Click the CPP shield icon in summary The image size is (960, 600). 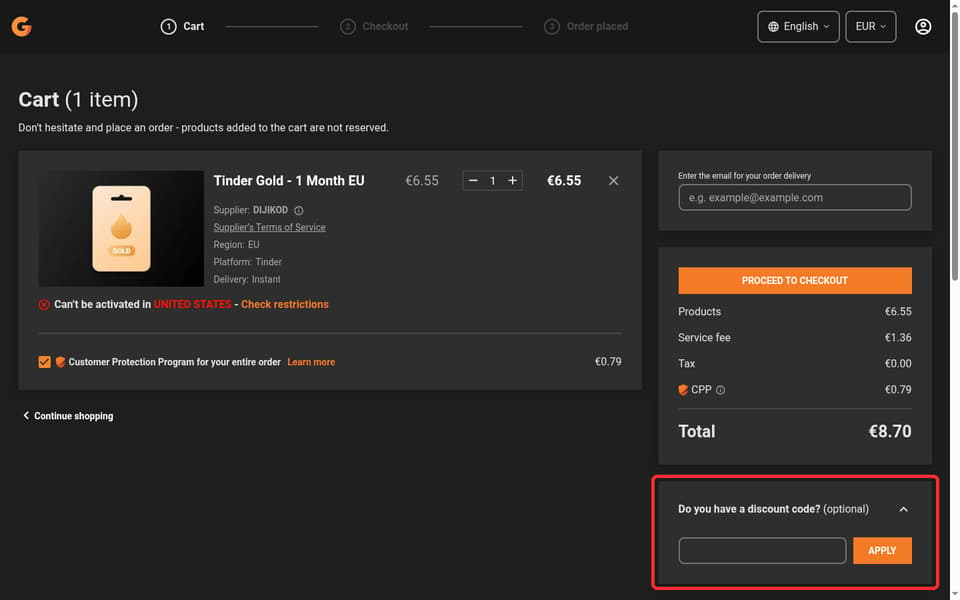click(x=683, y=390)
